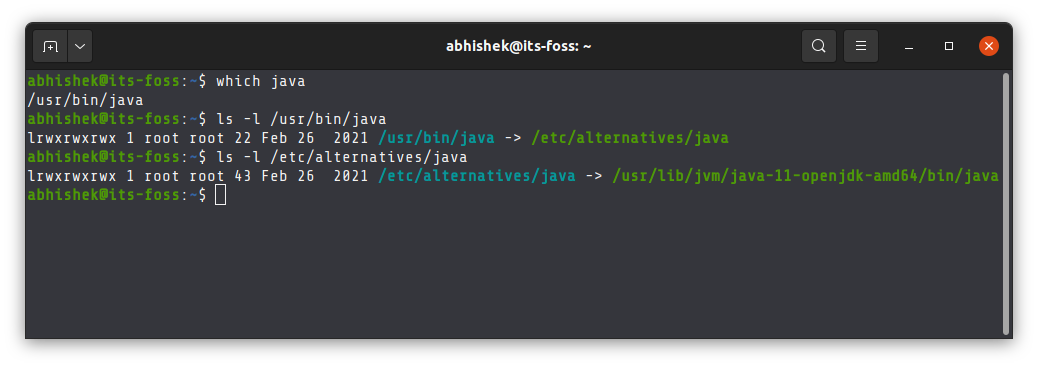Maximize the terminal window

(x=949, y=46)
